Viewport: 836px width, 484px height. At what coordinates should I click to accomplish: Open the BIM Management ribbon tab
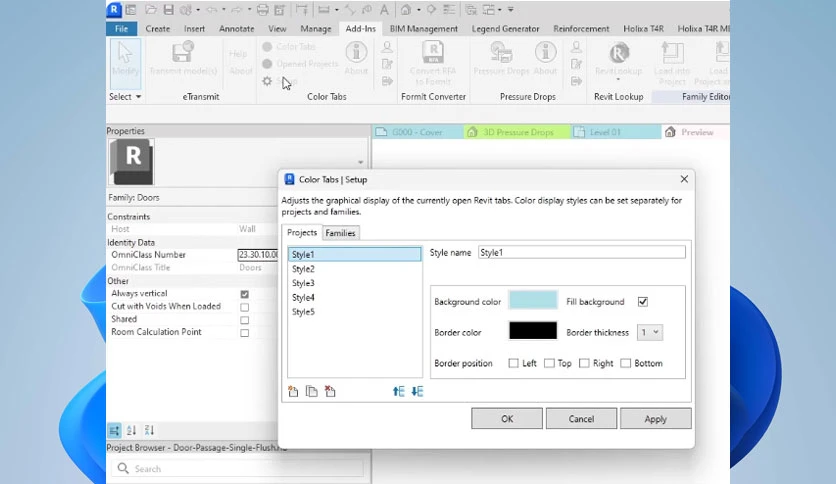tap(423, 29)
